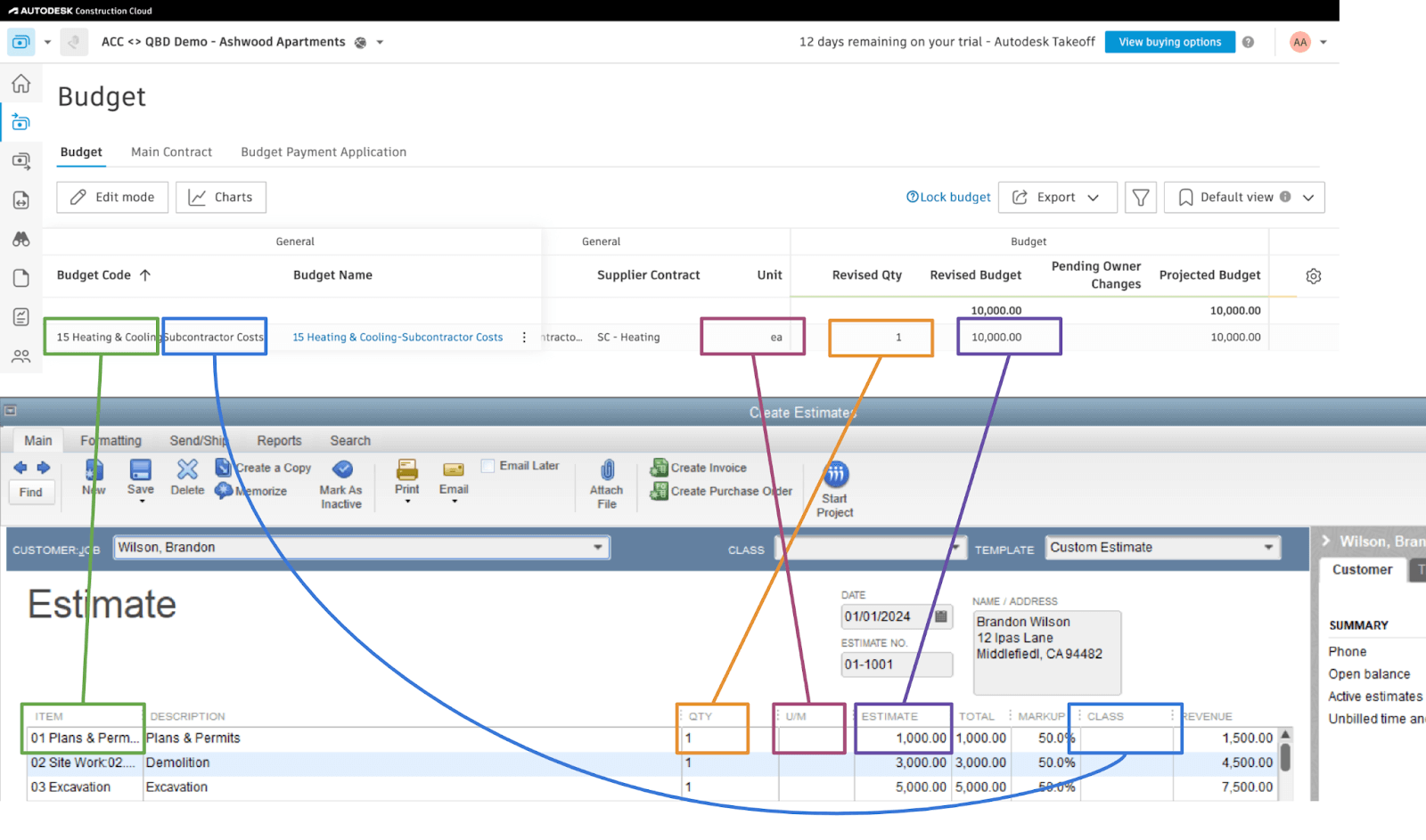The width and height of the screenshot is (1426, 840).
Task: Switch to the Main Contract tab
Action: tap(171, 152)
